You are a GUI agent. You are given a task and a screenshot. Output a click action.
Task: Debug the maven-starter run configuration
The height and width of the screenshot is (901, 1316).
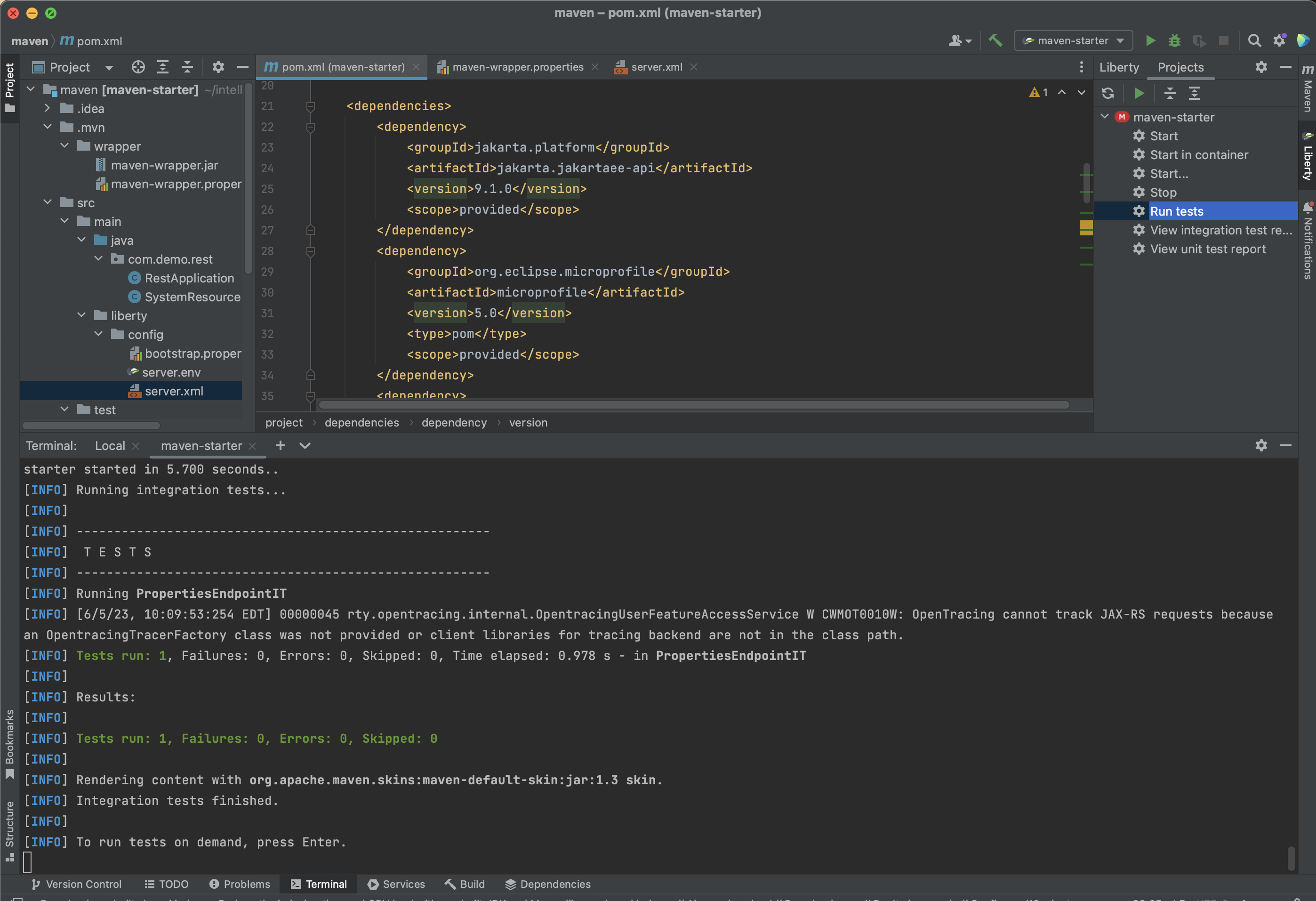[1174, 40]
